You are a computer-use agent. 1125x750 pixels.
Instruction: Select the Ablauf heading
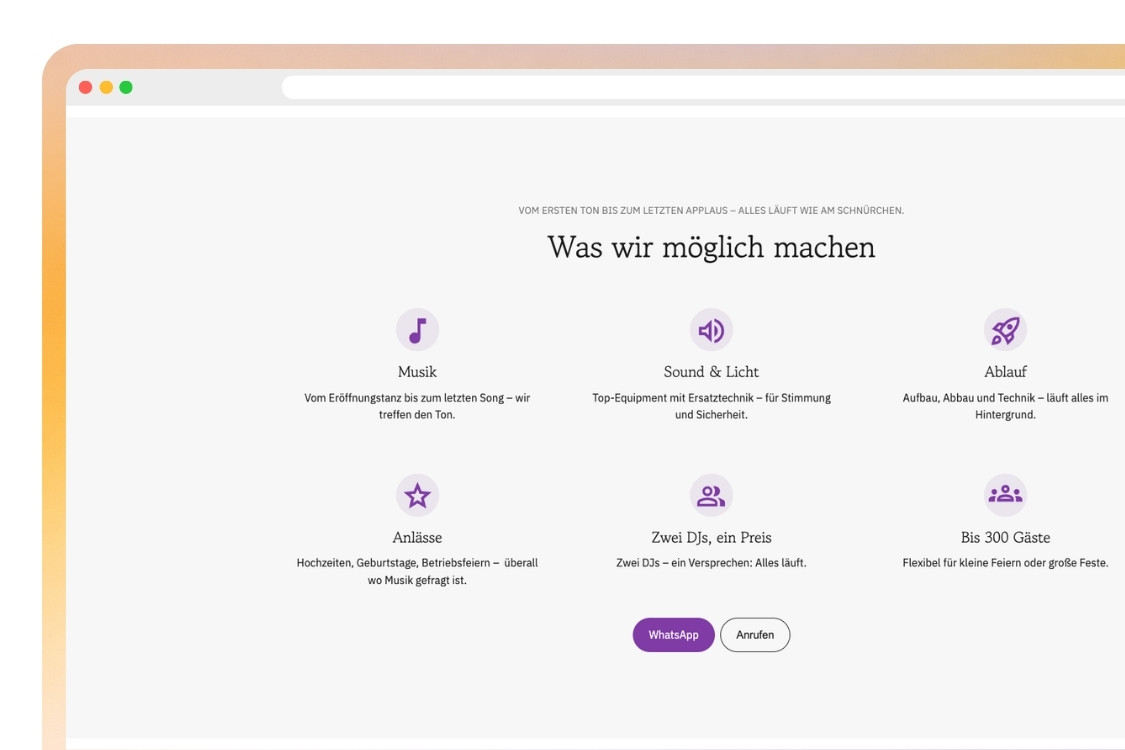(1005, 370)
